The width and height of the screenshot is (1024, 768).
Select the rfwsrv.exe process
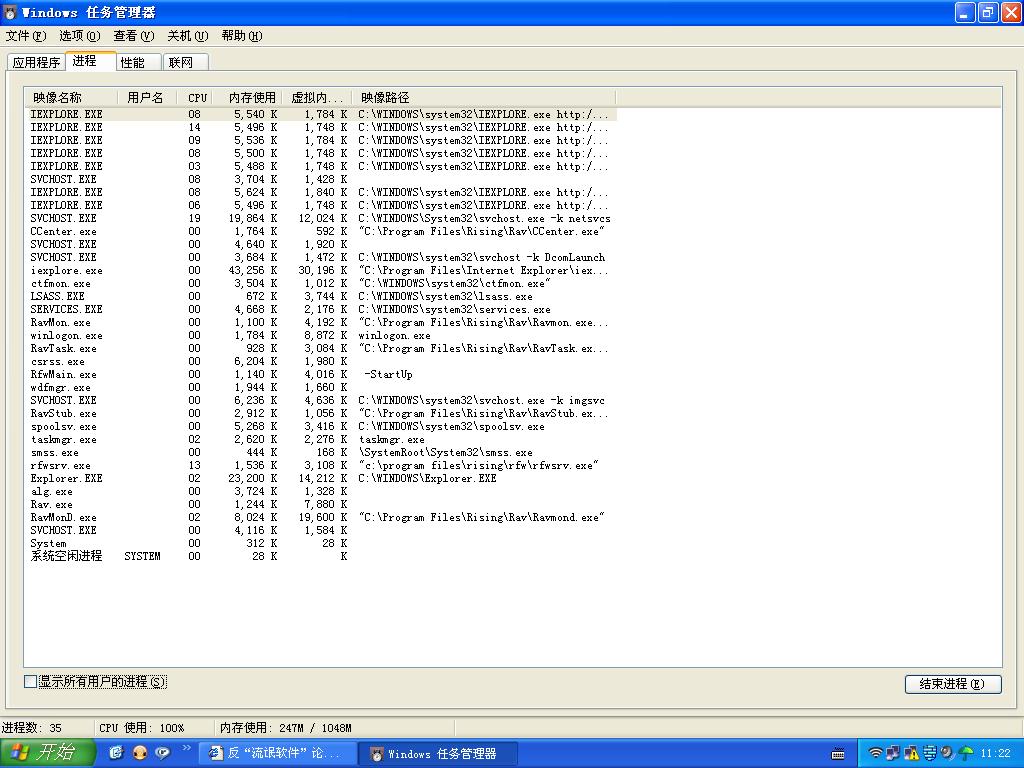tap(321, 465)
